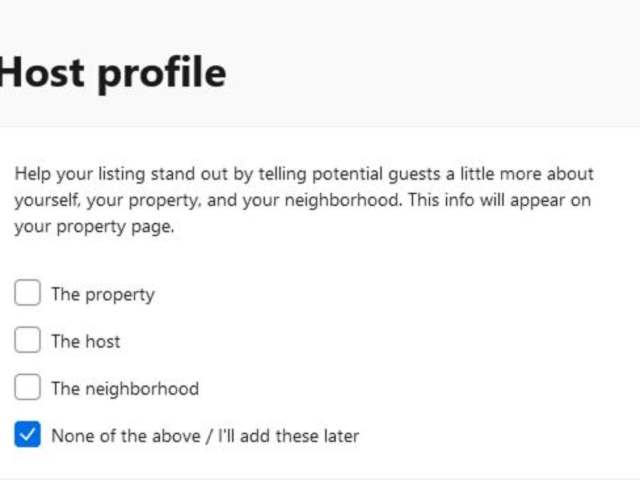Click the "The property" label text
Screen dimensions: 640x480
(x=103, y=294)
